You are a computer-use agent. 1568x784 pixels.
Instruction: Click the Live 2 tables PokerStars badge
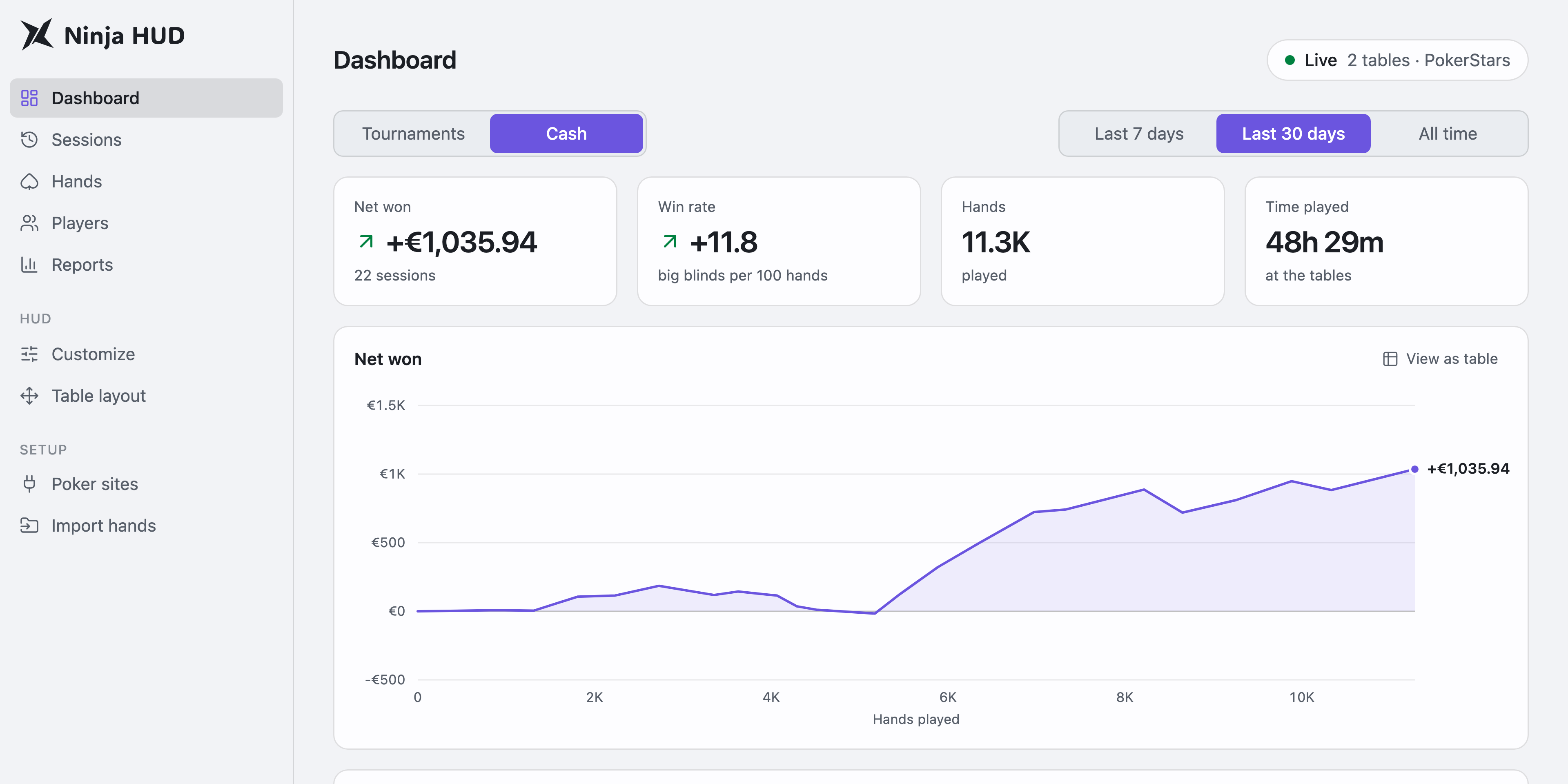tap(1397, 60)
